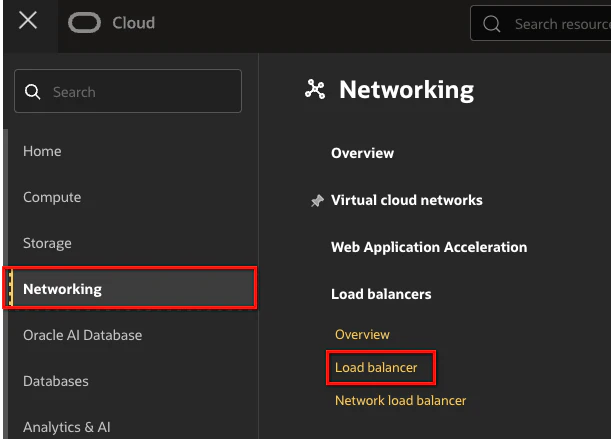The image size is (611, 439).
Task: Open the Overview link under Load balancers
Action: [x=362, y=334]
